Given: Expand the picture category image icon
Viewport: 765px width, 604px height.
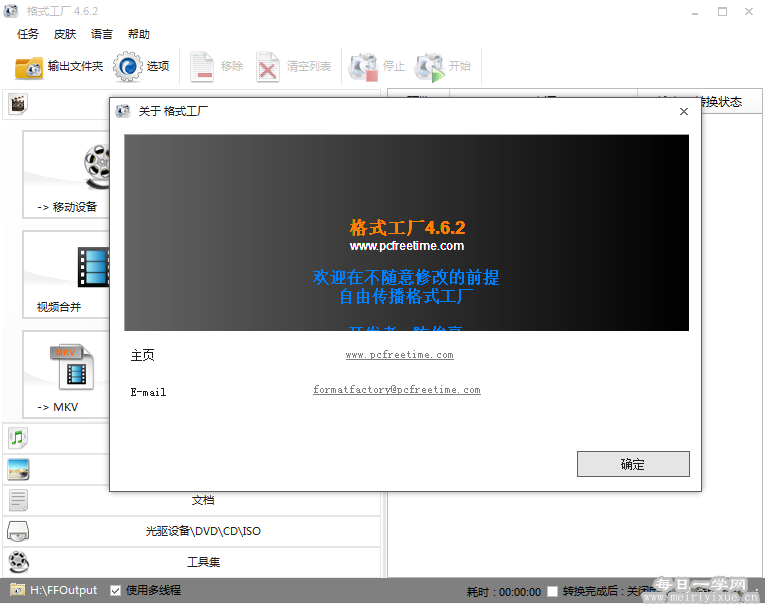Looking at the screenshot, I should point(19,469).
